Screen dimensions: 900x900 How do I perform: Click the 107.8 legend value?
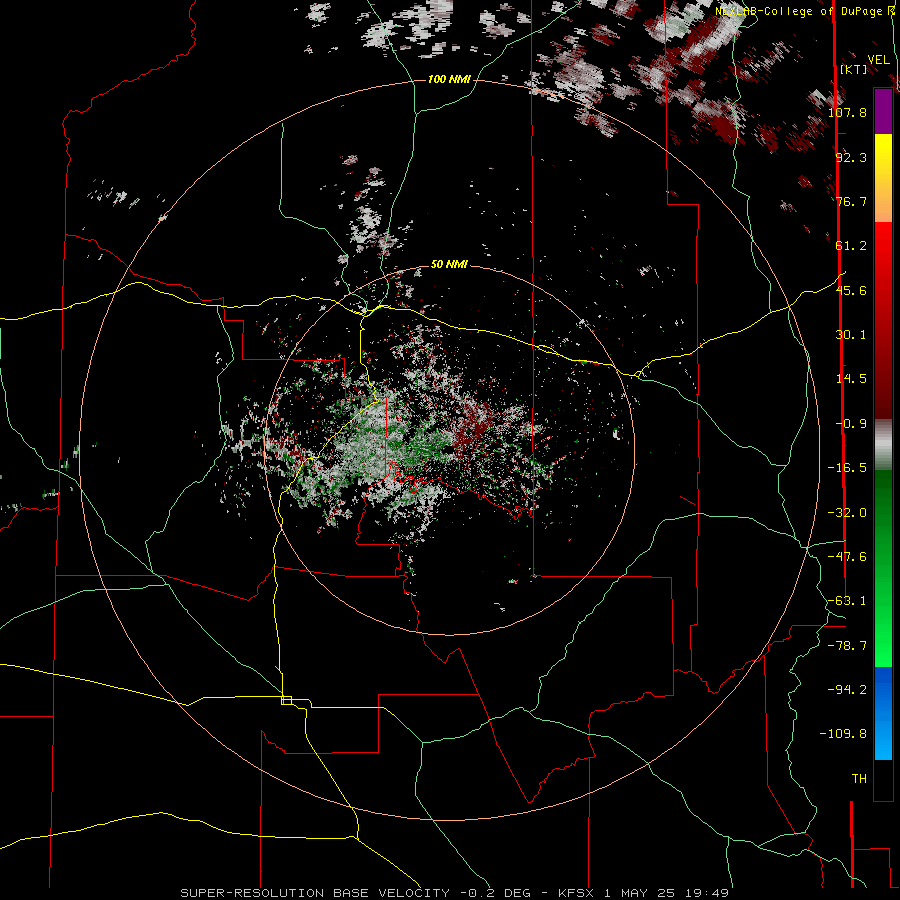point(847,112)
